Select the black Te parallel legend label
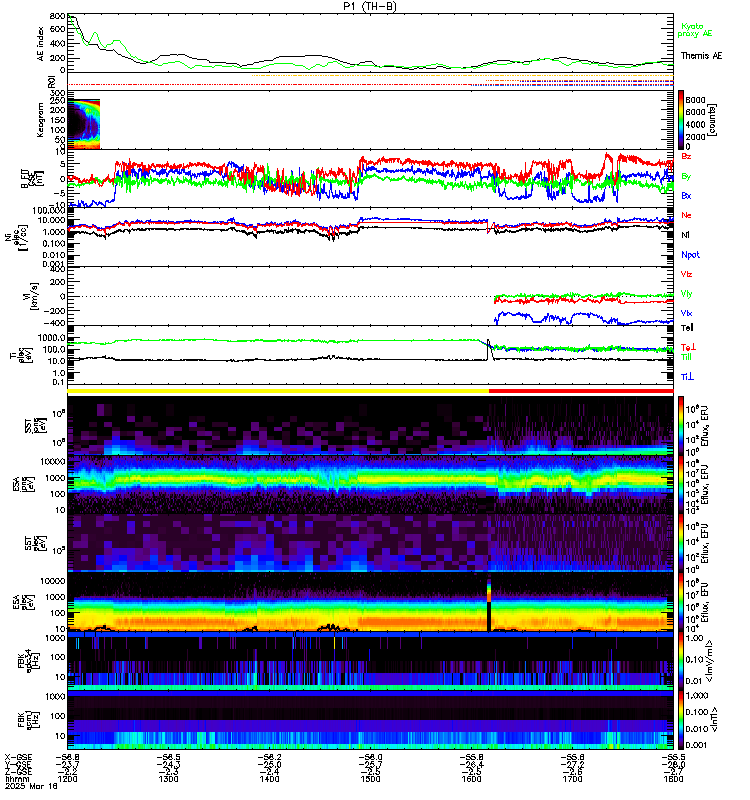The height and width of the screenshot is (800, 750). [x=687, y=328]
